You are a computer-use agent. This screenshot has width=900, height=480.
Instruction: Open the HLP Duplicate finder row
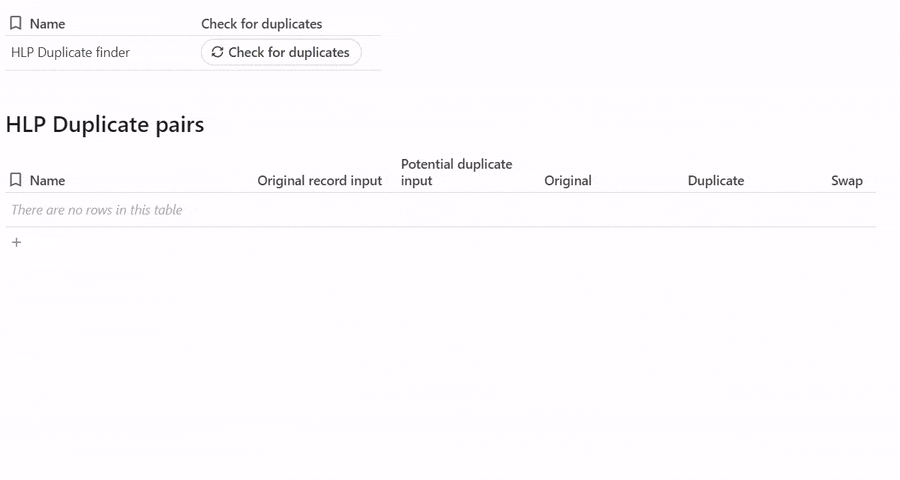point(70,52)
